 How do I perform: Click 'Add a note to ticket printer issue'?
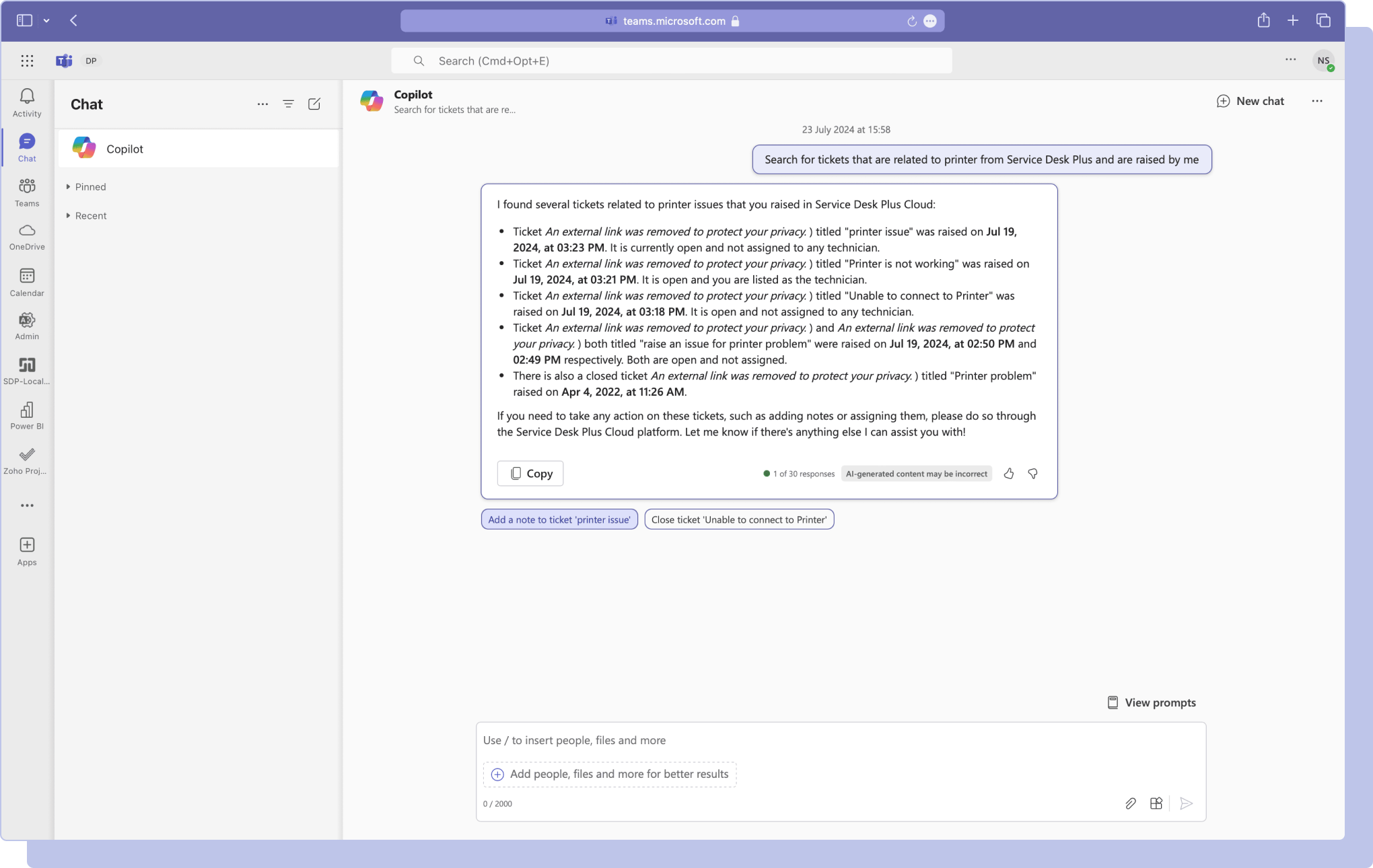pyautogui.click(x=559, y=519)
